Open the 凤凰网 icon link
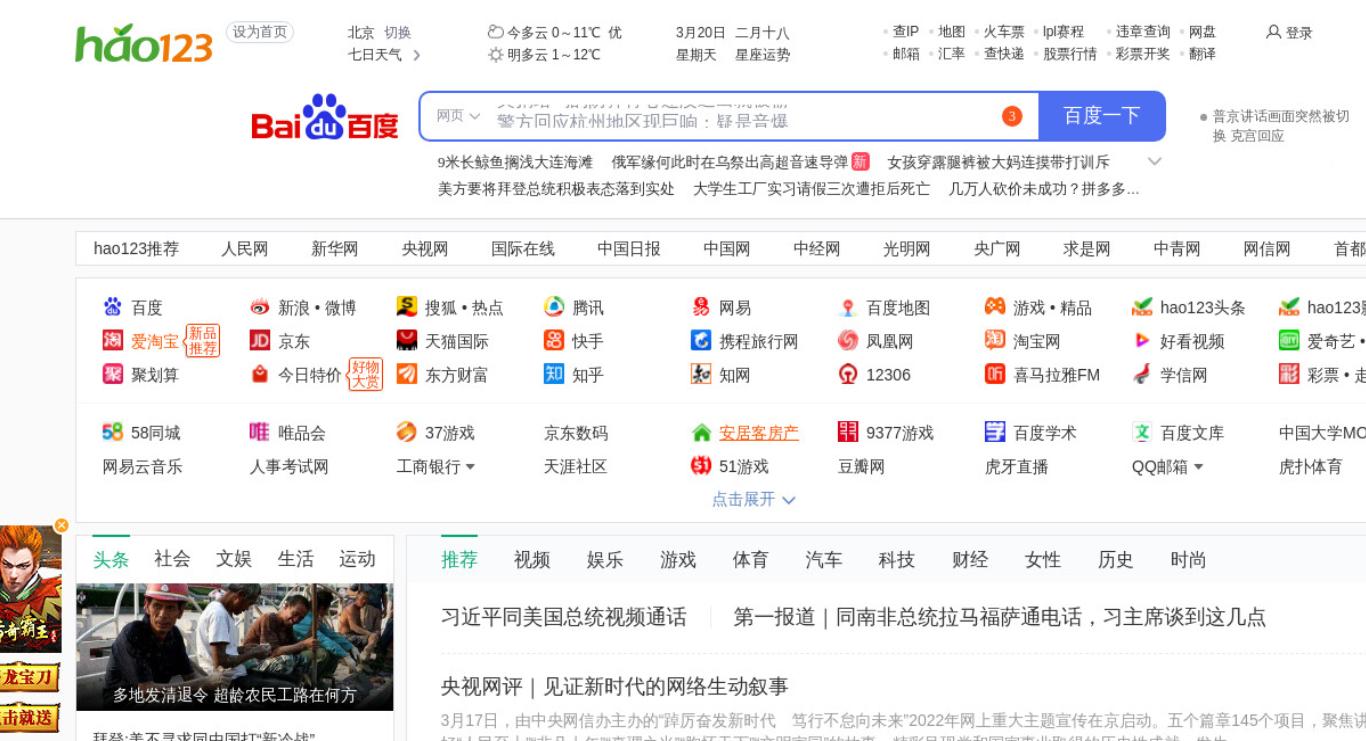1366x741 pixels. tap(848, 341)
